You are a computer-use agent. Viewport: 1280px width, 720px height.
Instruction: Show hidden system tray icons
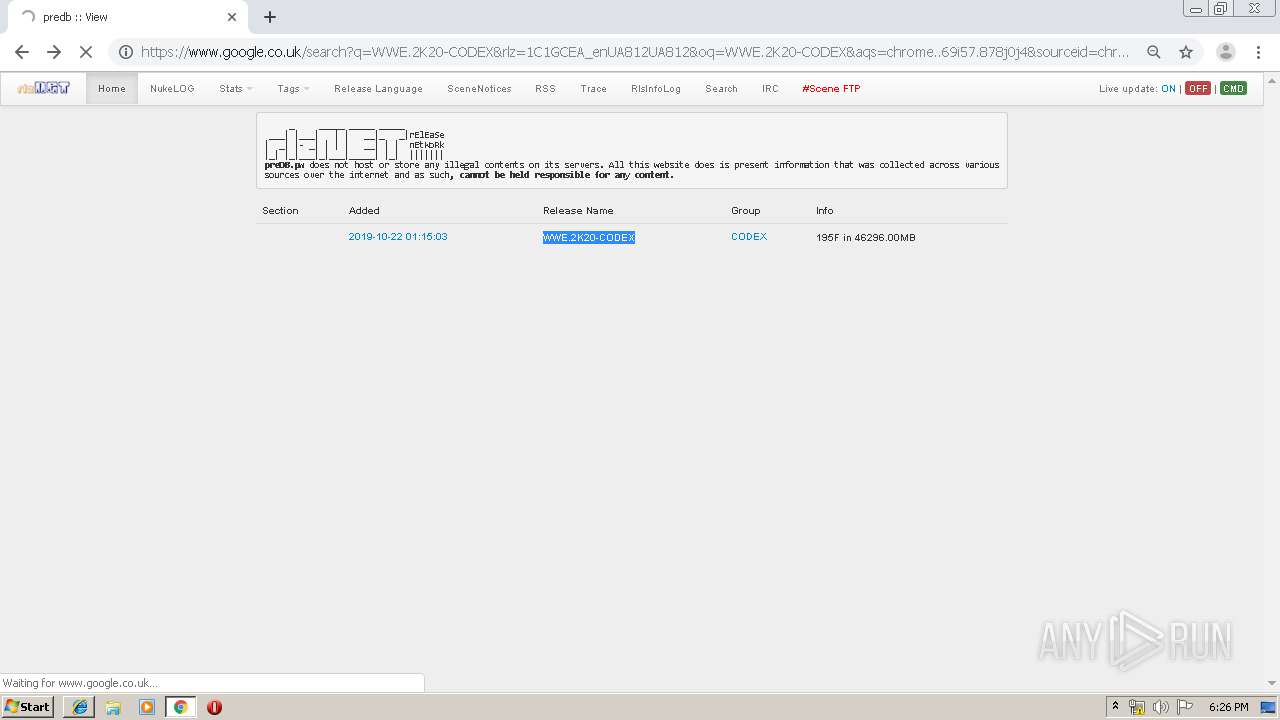pos(1115,707)
